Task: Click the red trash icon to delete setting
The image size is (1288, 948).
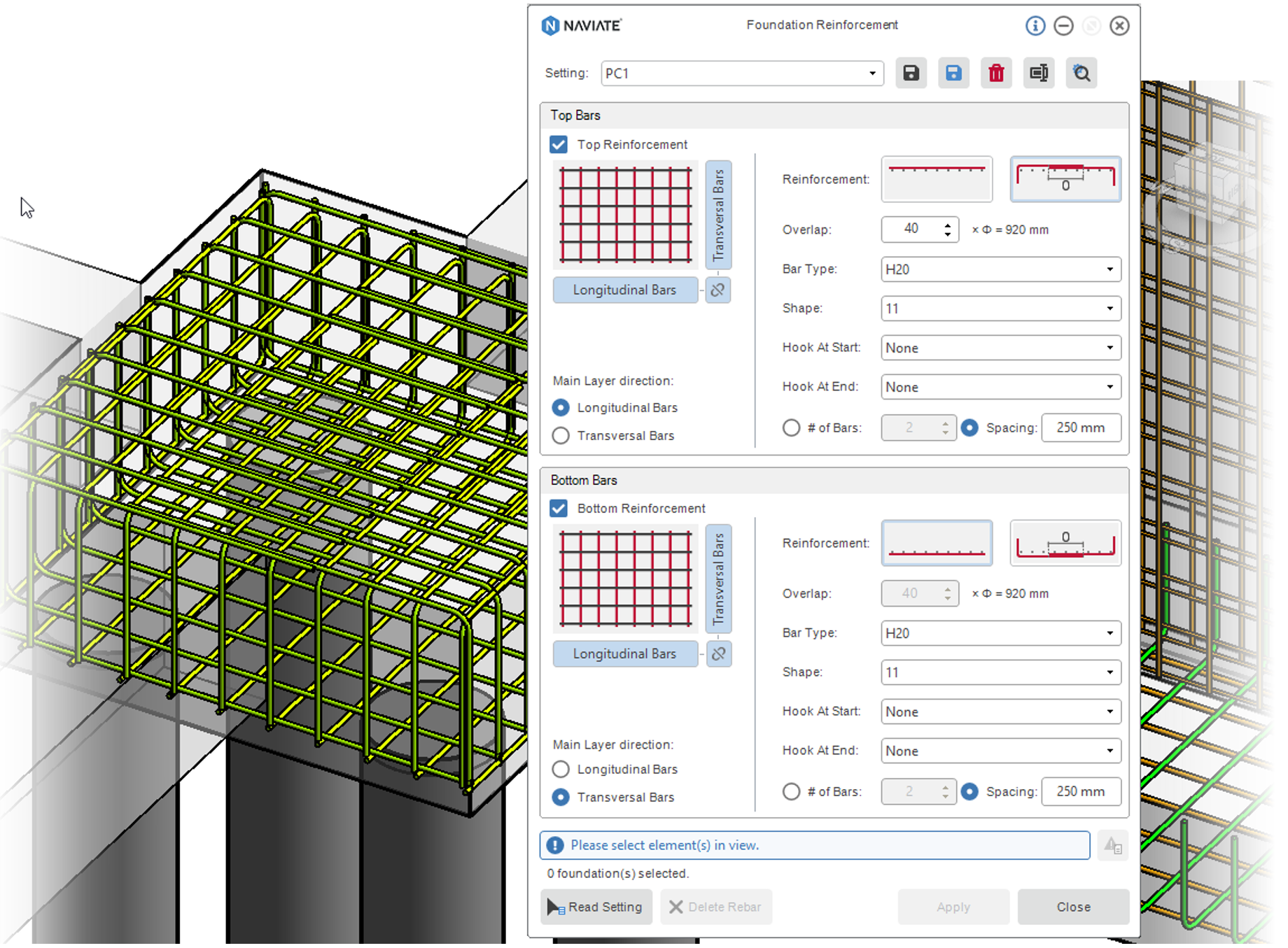Action: coord(996,73)
